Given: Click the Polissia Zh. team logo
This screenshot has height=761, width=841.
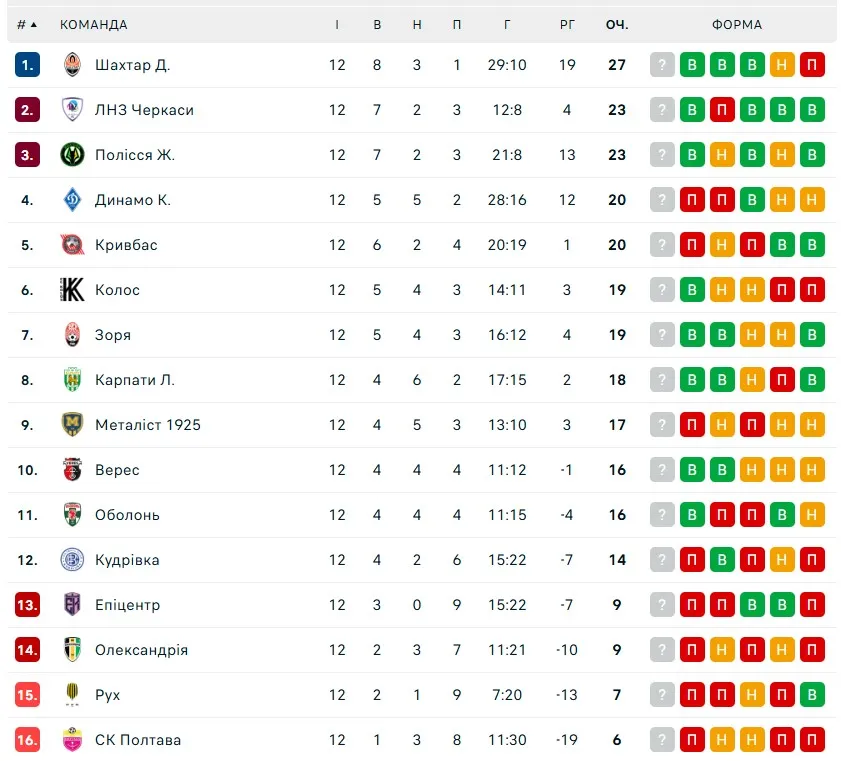Looking at the screenshot, I should 71,155.
